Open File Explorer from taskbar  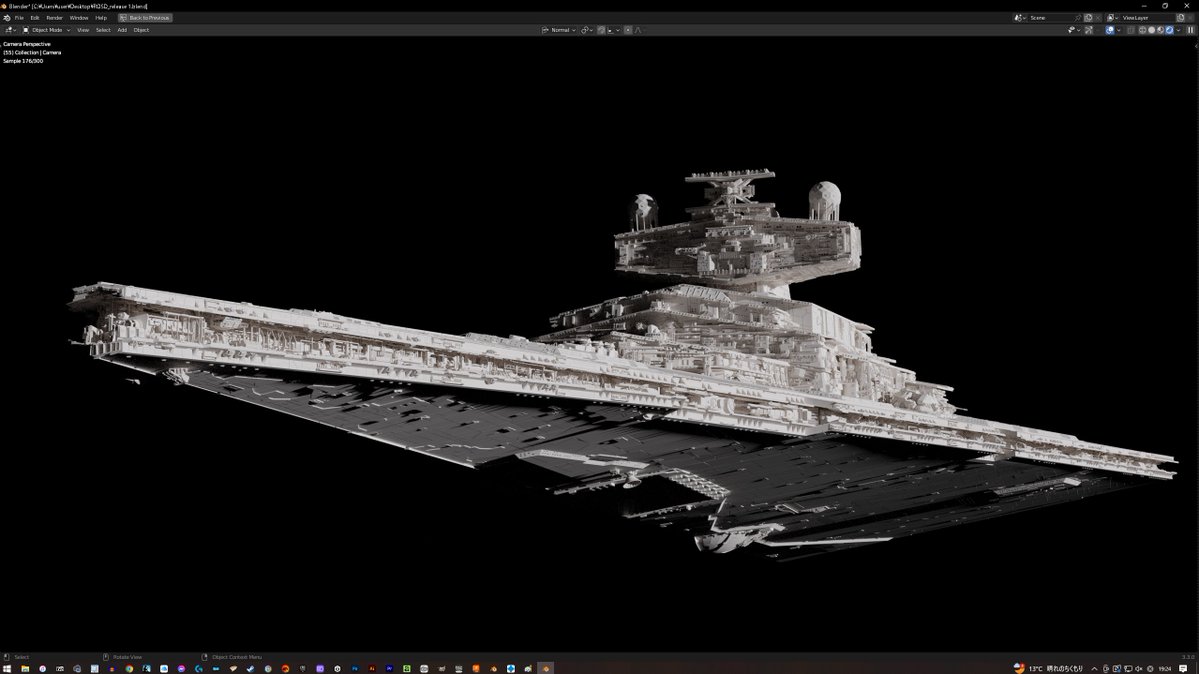(24, 668)
